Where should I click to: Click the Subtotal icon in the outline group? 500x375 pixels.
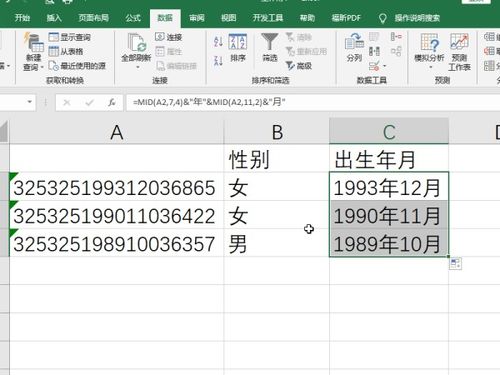tap(490, 66)
